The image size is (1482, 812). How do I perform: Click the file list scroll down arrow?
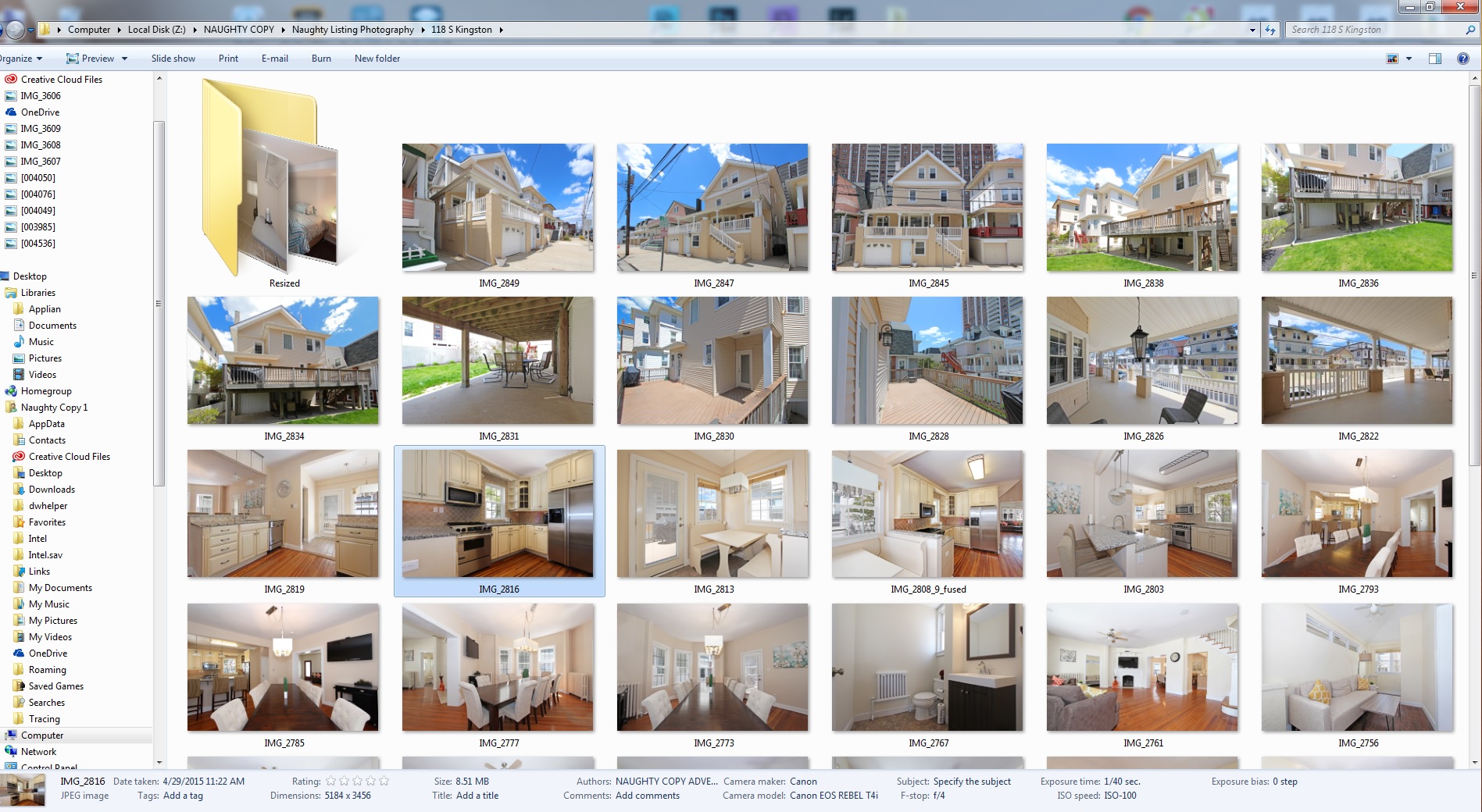1475,763
